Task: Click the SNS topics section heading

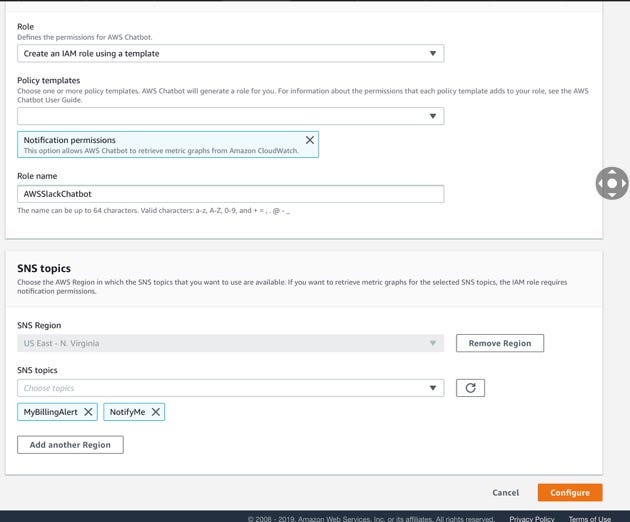Action: [44, 268]
